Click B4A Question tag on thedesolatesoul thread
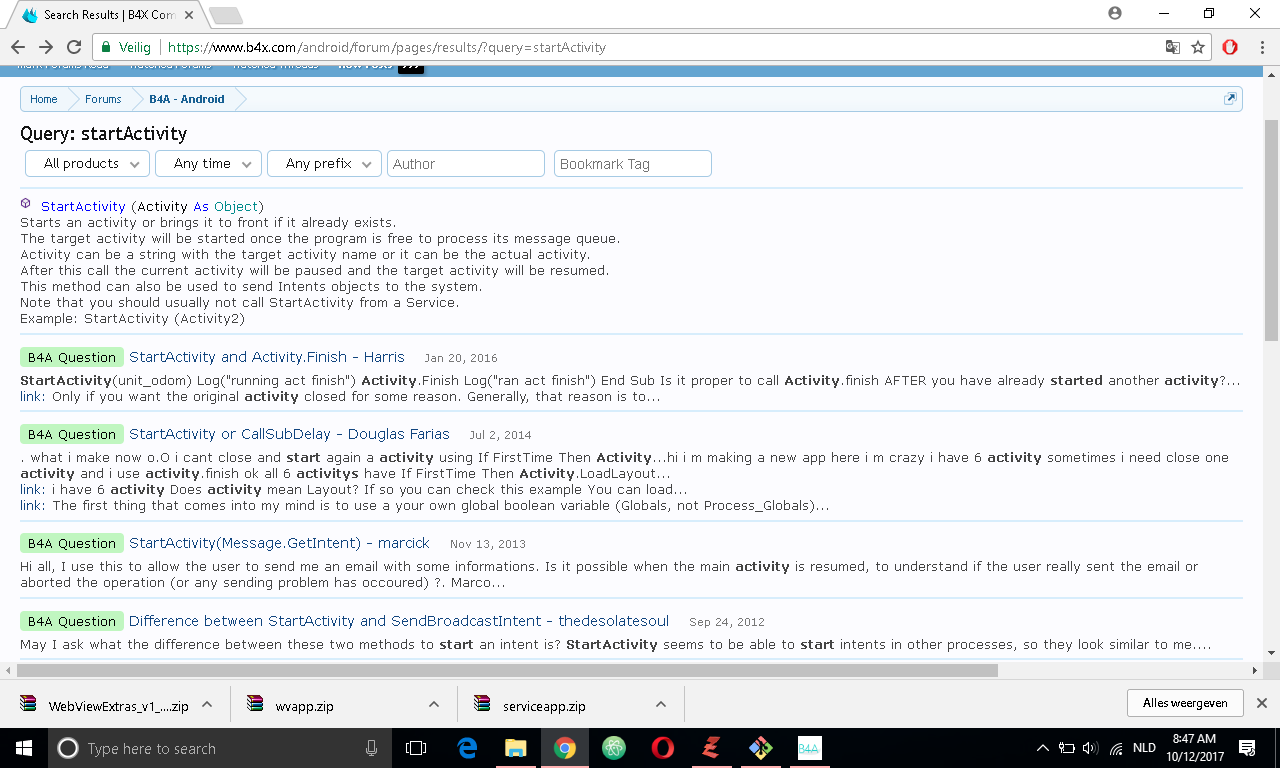Screen dimensions: 1280x768 click(72, 621)
